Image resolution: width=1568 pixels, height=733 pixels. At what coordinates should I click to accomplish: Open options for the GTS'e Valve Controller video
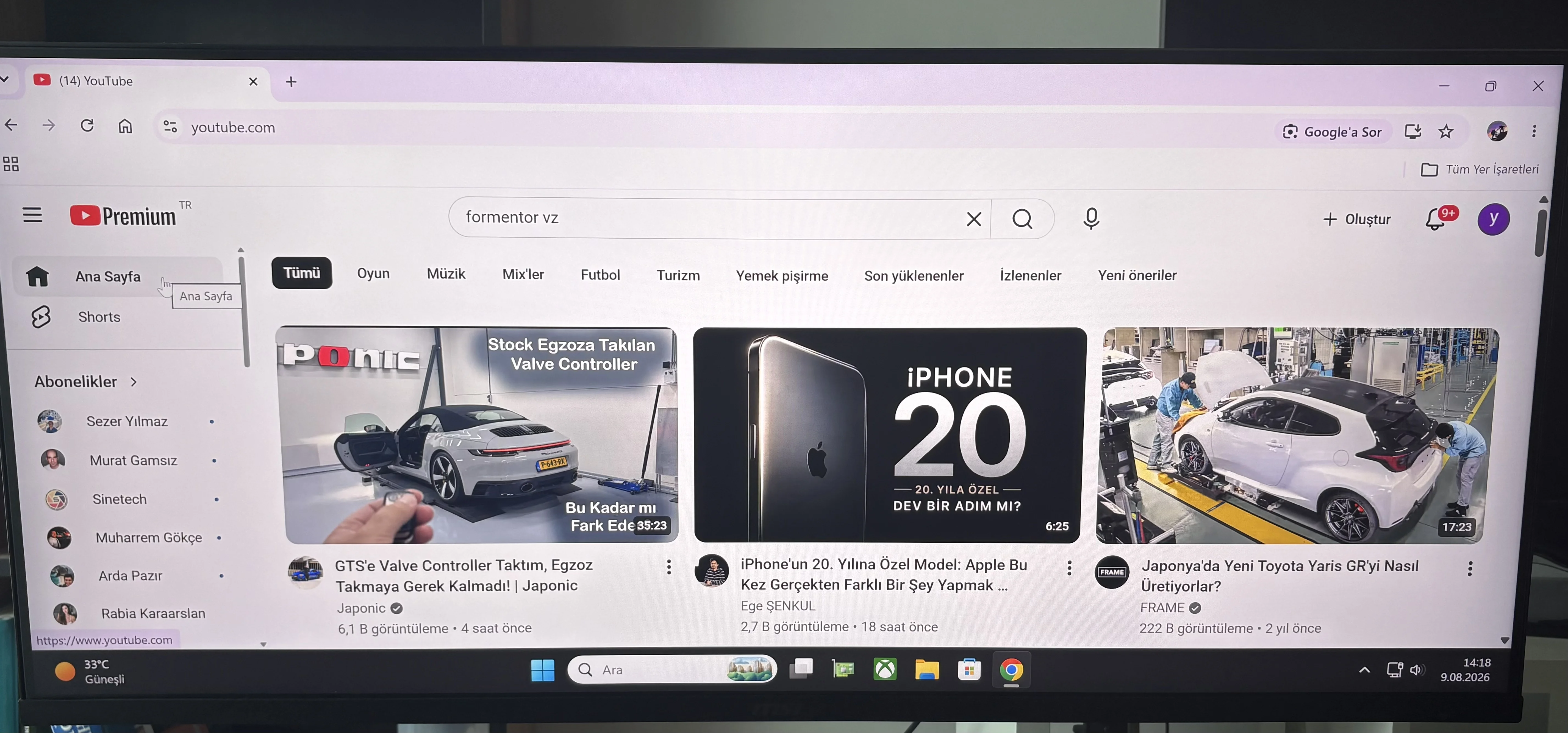coord(668,567)
